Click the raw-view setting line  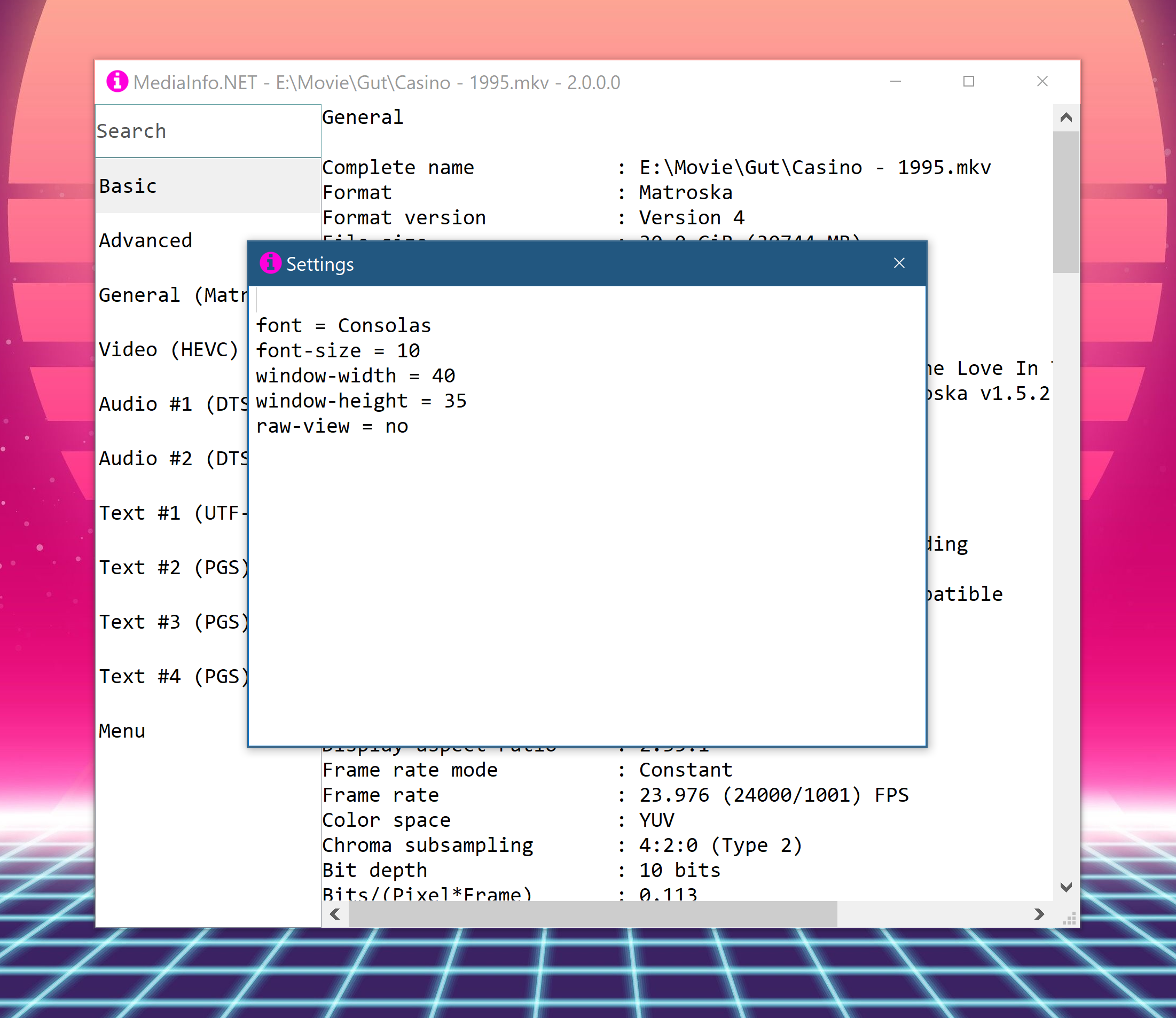pyautogui.click(x=332, y=427)
